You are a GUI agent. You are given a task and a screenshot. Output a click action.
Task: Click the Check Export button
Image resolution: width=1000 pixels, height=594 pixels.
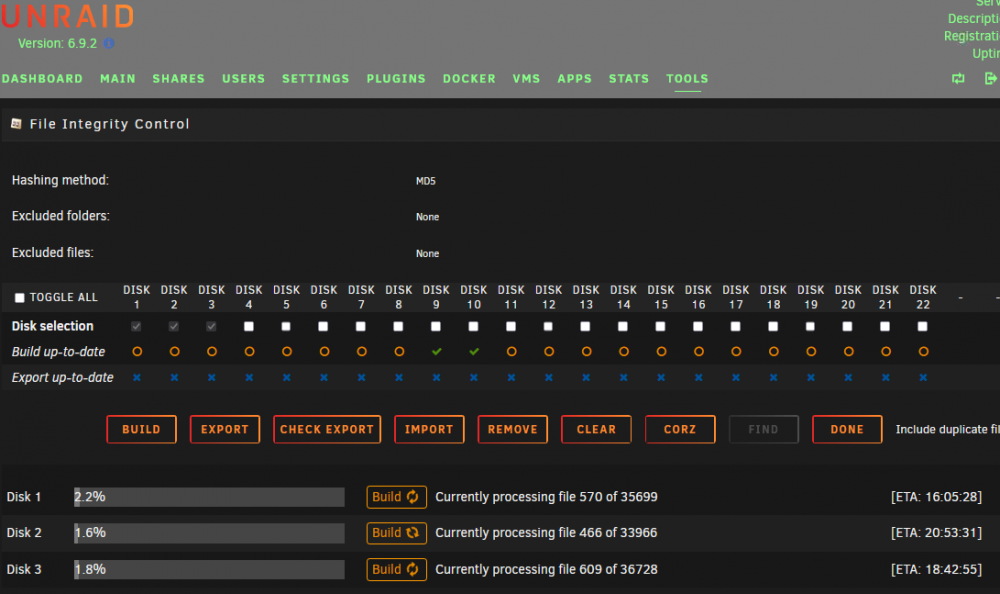[327, 429]
